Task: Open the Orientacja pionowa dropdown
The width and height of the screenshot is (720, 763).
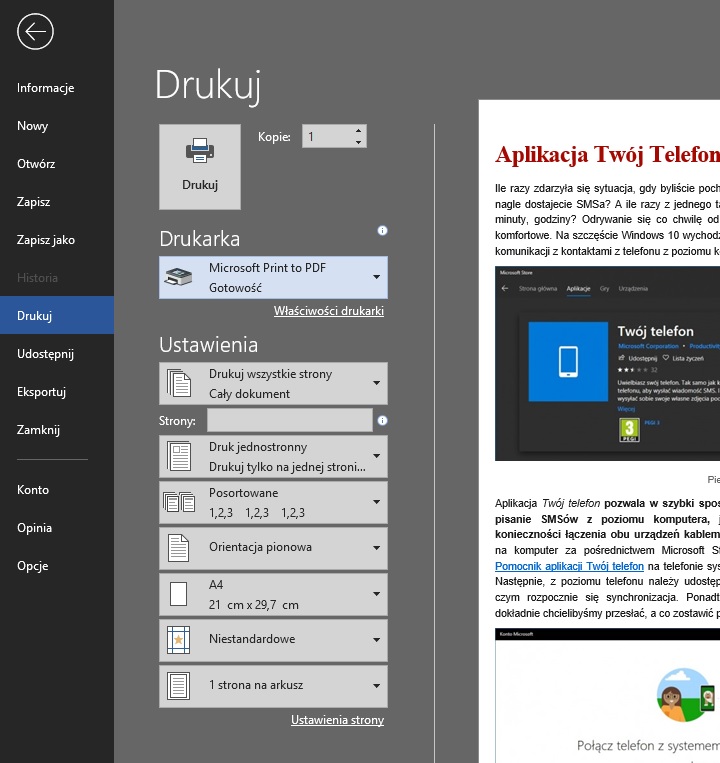Action: point(376,548)
